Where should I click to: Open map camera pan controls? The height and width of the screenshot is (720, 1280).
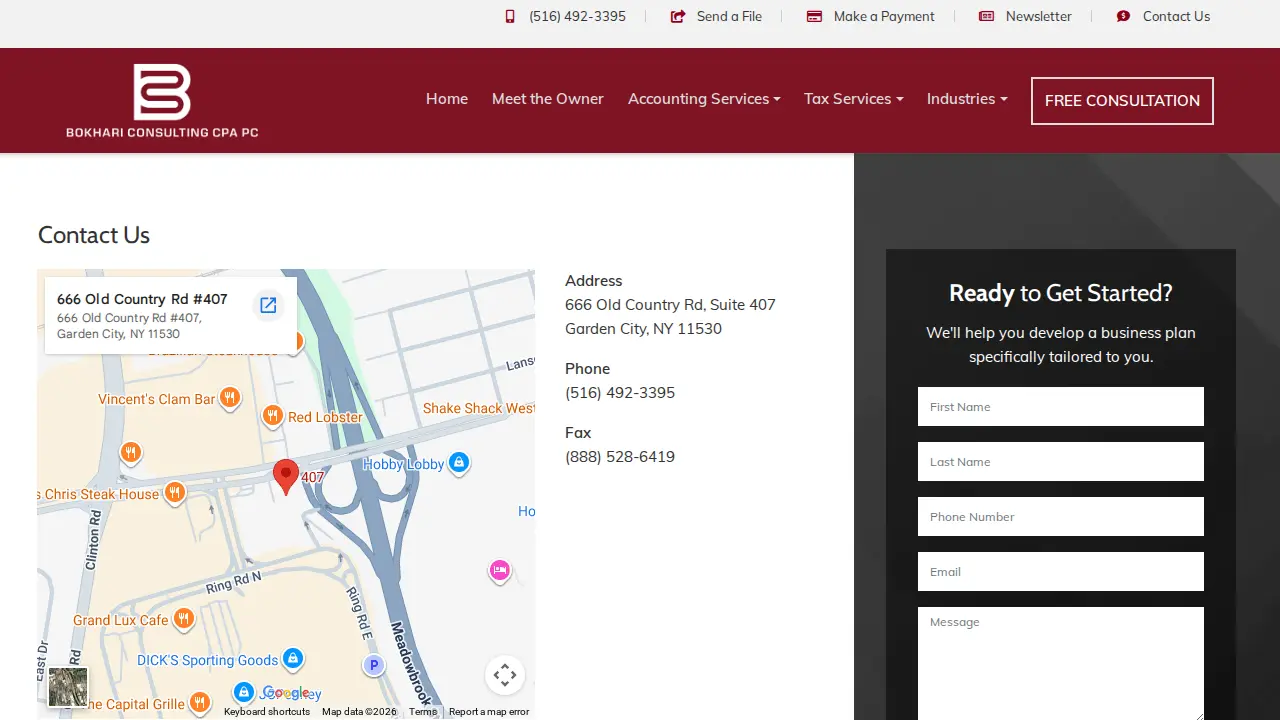(x=505, y=675)
